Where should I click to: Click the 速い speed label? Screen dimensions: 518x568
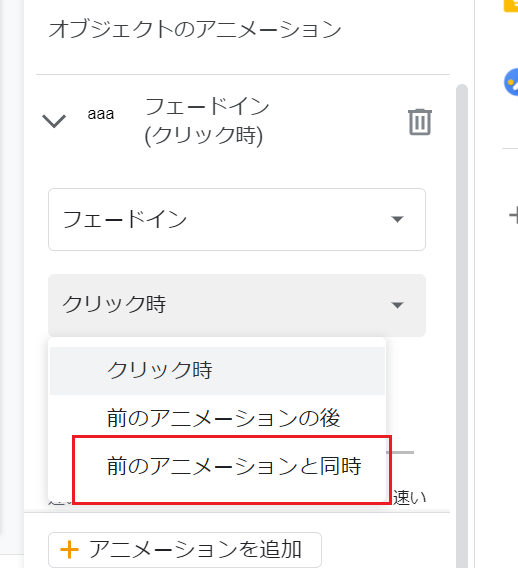[410, 498]
